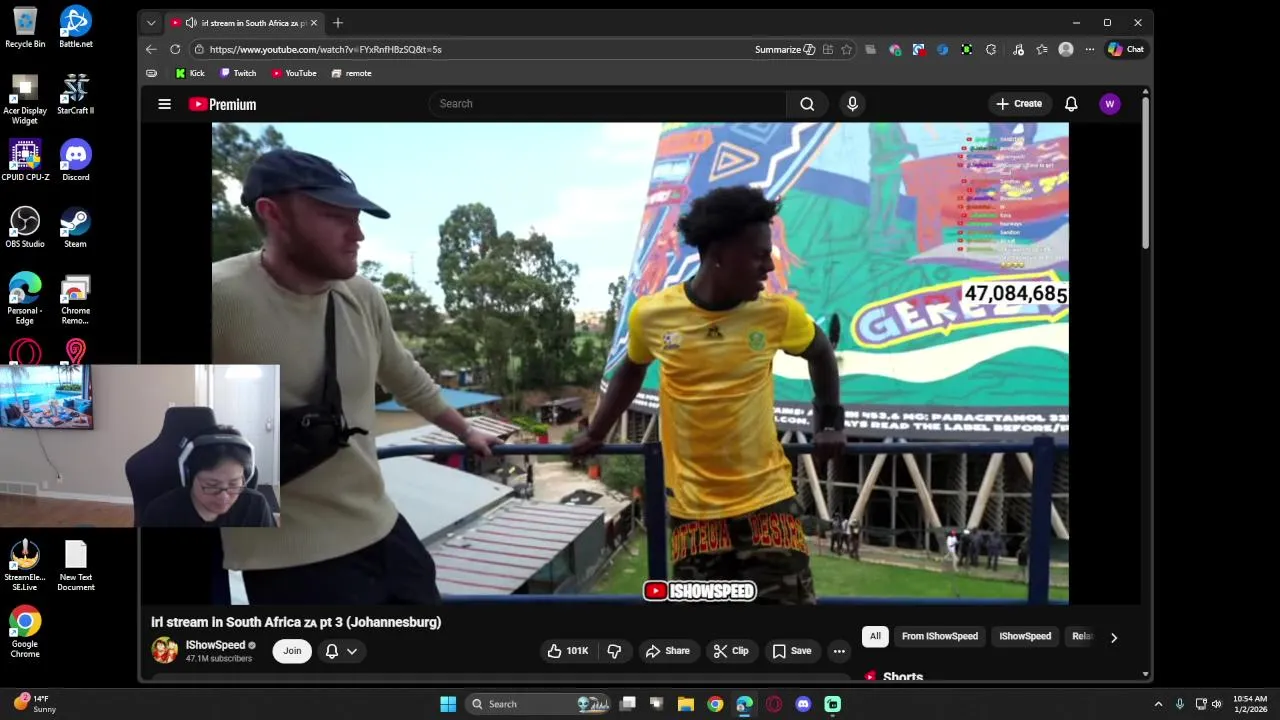The height and width of the screenshot is (720, 1280).
Task: Join the IShowSpeed channel membership
Action: 292,651
